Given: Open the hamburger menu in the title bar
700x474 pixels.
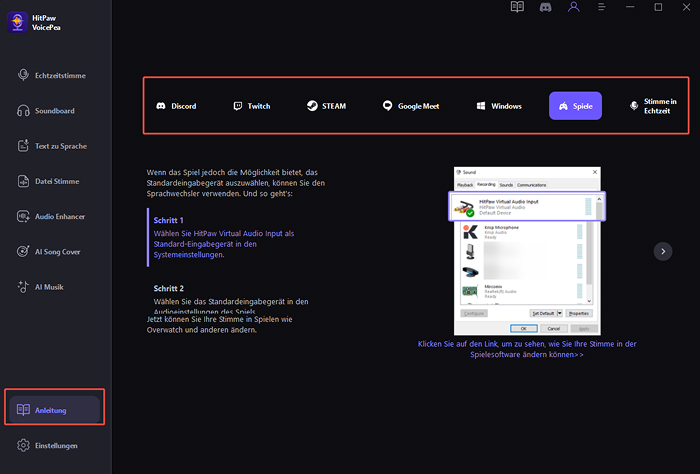Looking at the screenshot, I should tap(601, 7).
